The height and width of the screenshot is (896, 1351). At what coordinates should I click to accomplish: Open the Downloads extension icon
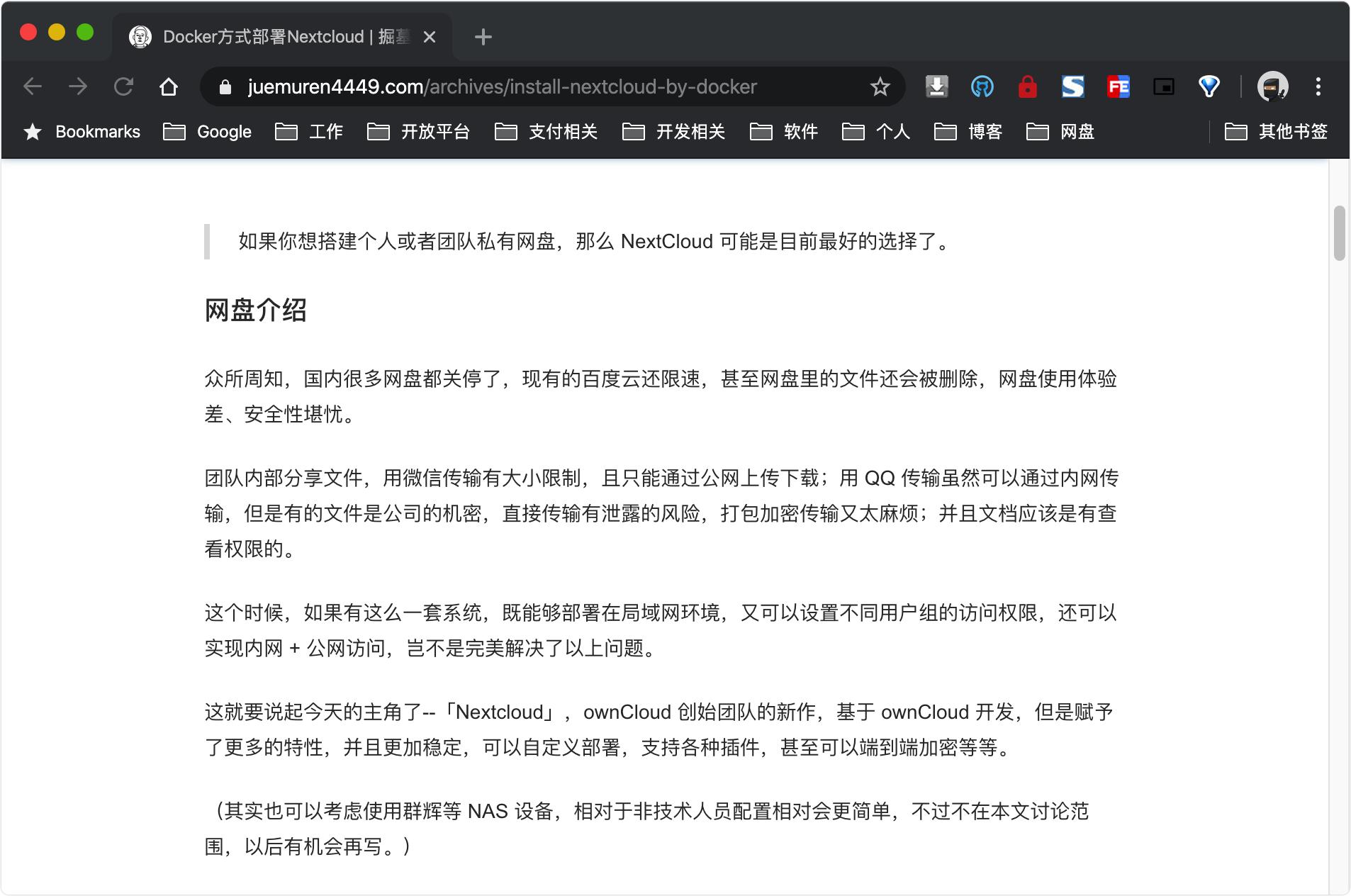[936, 86]
